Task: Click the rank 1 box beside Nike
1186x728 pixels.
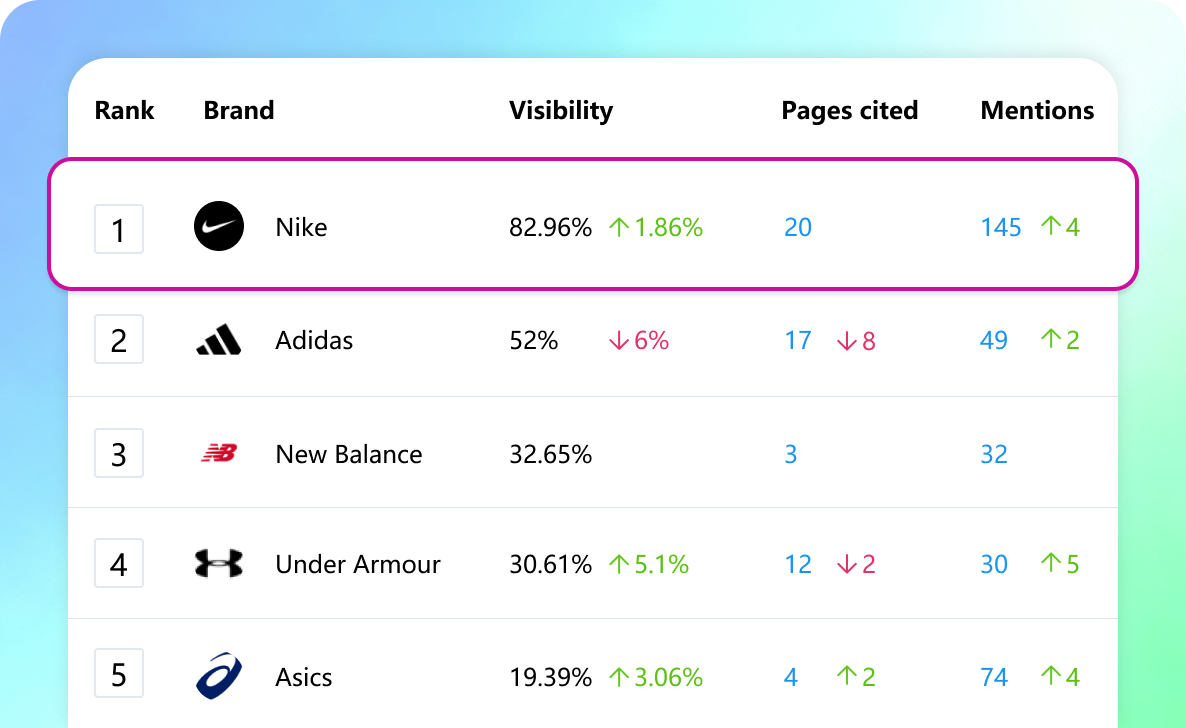Action: (x=119, y=229)
